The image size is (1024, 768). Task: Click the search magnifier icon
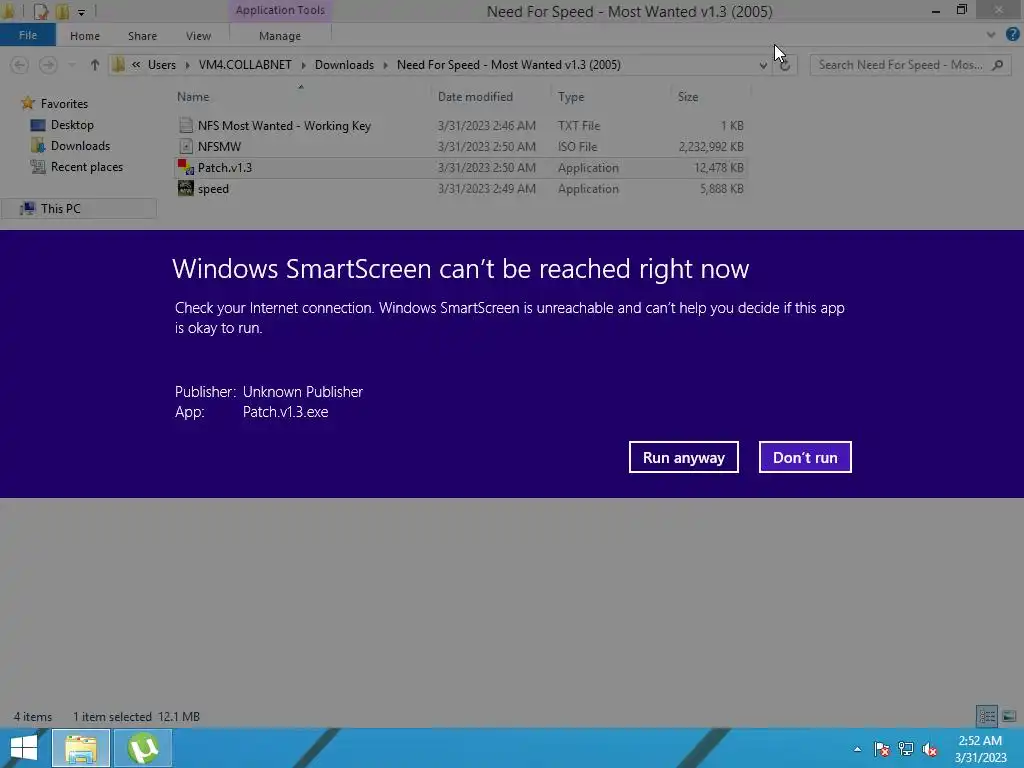(997, 65)
